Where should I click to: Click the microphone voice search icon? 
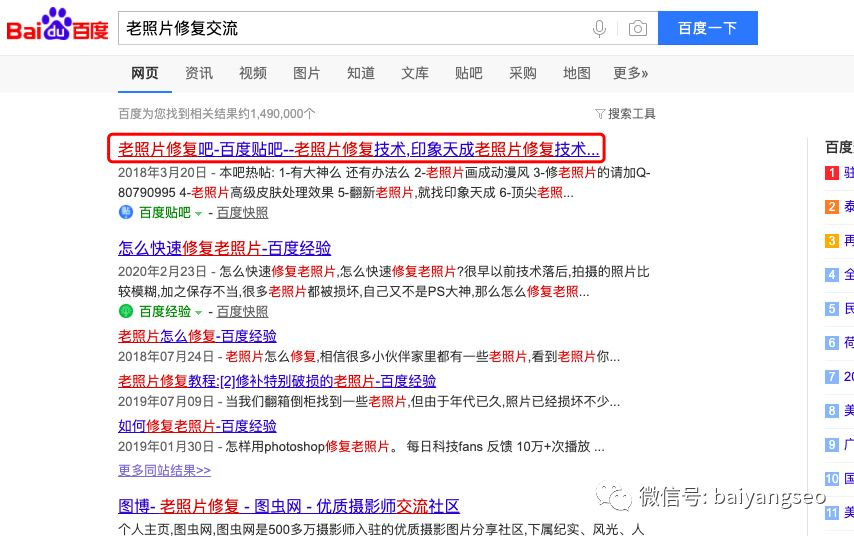[599, 29]
